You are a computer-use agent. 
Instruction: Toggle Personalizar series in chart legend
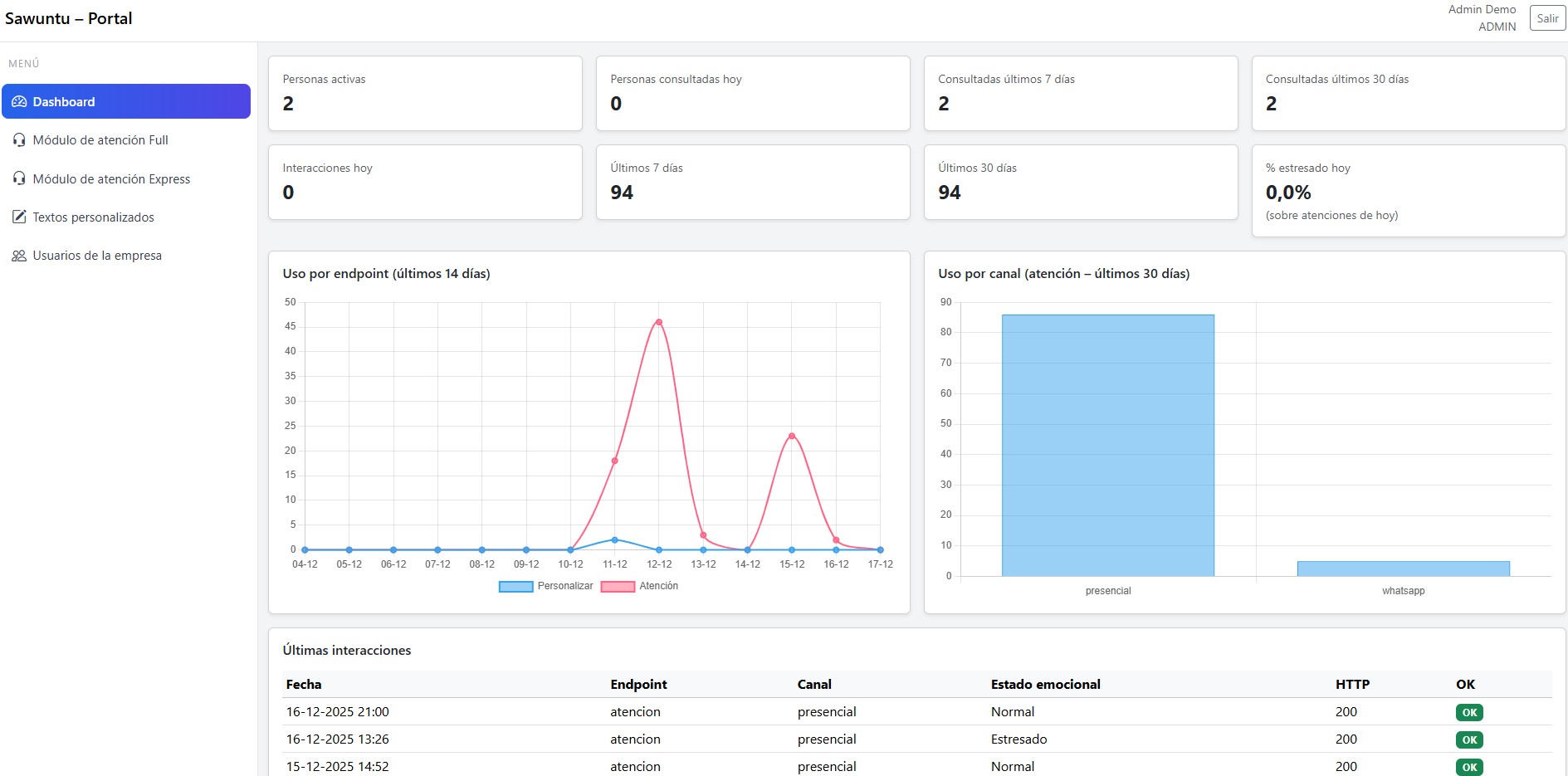point(564,586)
